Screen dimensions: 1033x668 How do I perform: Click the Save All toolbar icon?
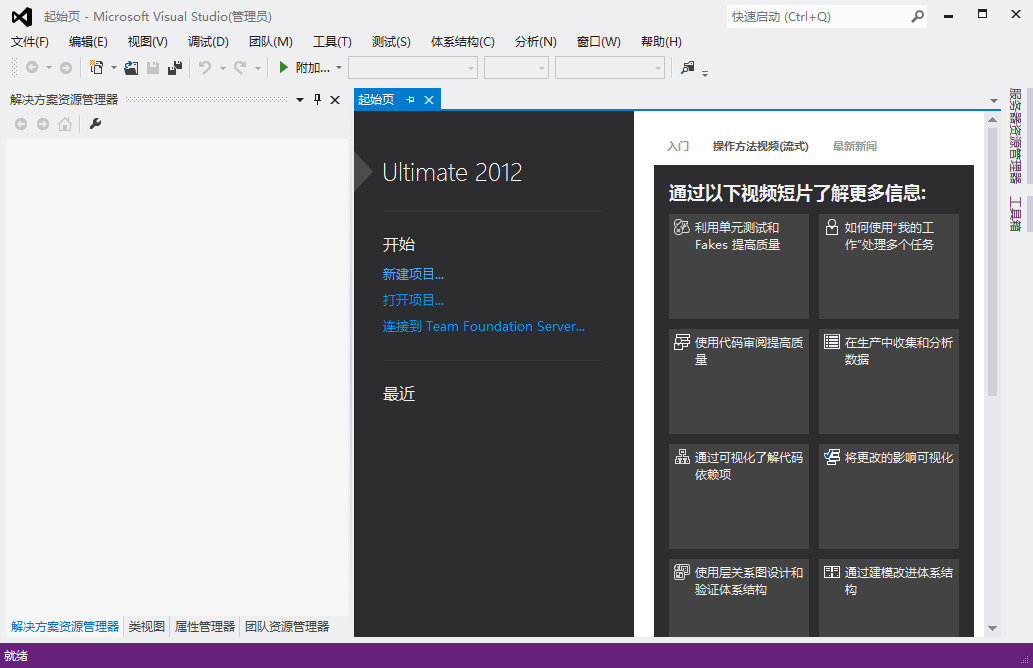pyautogui.click(x=175, y=67)
